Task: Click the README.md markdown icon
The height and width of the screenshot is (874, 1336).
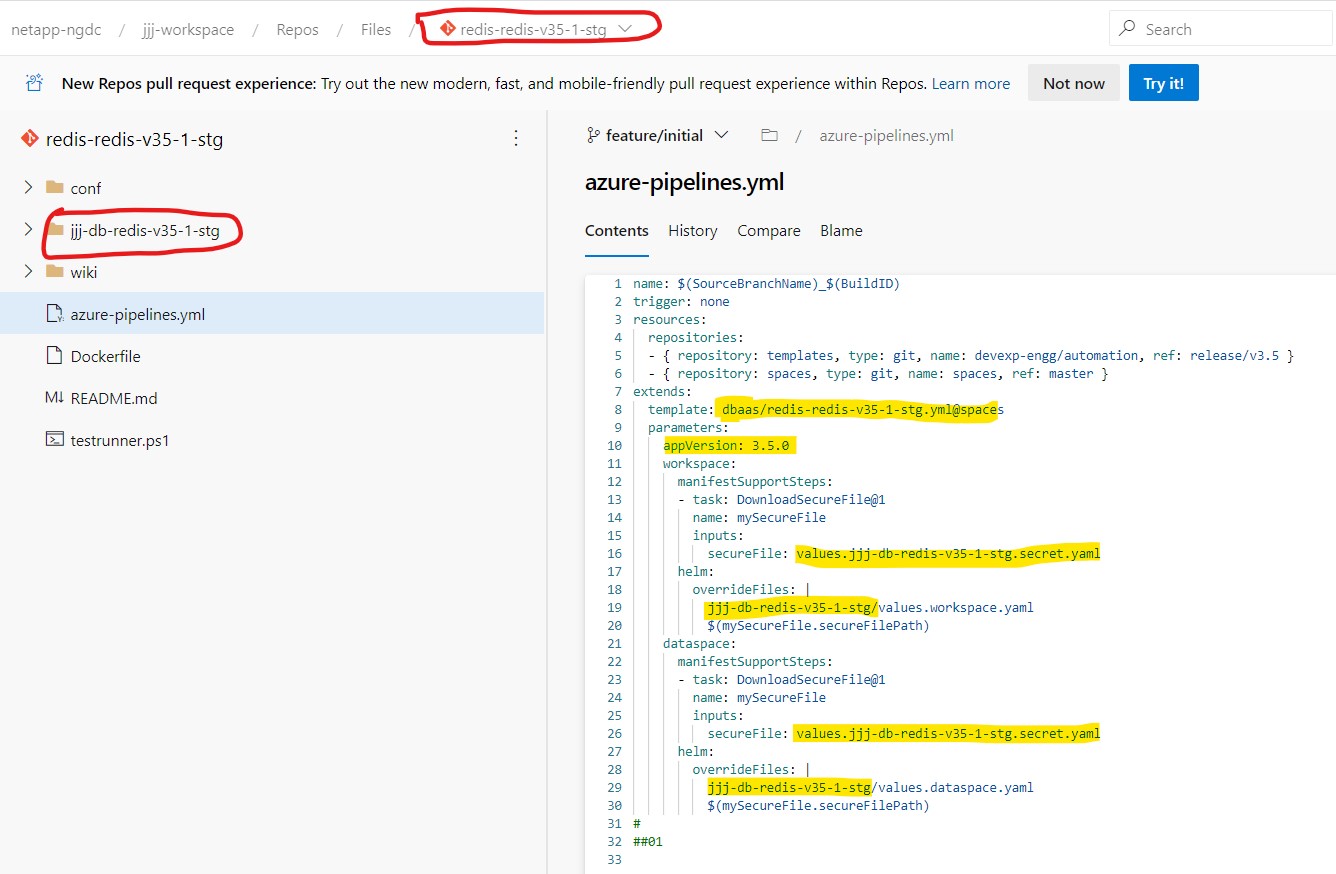Action: point(54,398)
